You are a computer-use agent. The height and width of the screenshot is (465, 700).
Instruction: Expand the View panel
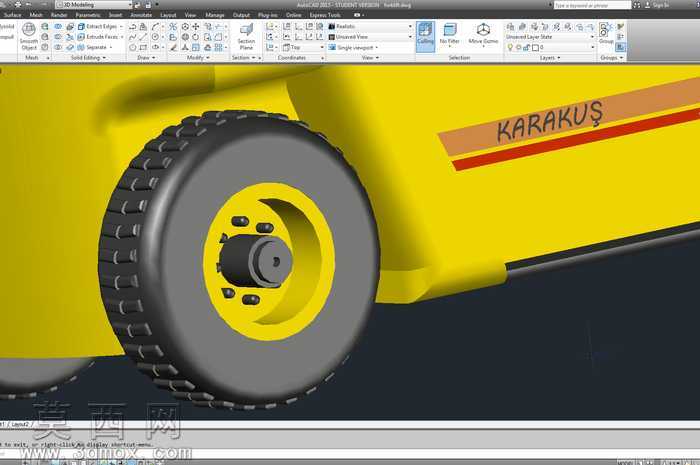pos(370,58)
